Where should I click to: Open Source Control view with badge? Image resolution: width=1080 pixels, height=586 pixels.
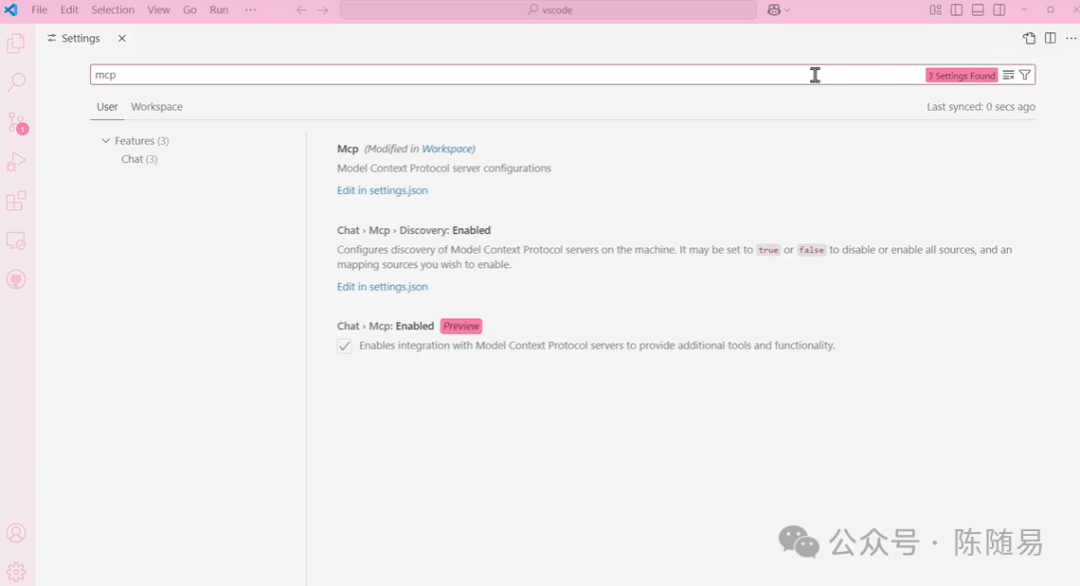[x=17, y=123]
